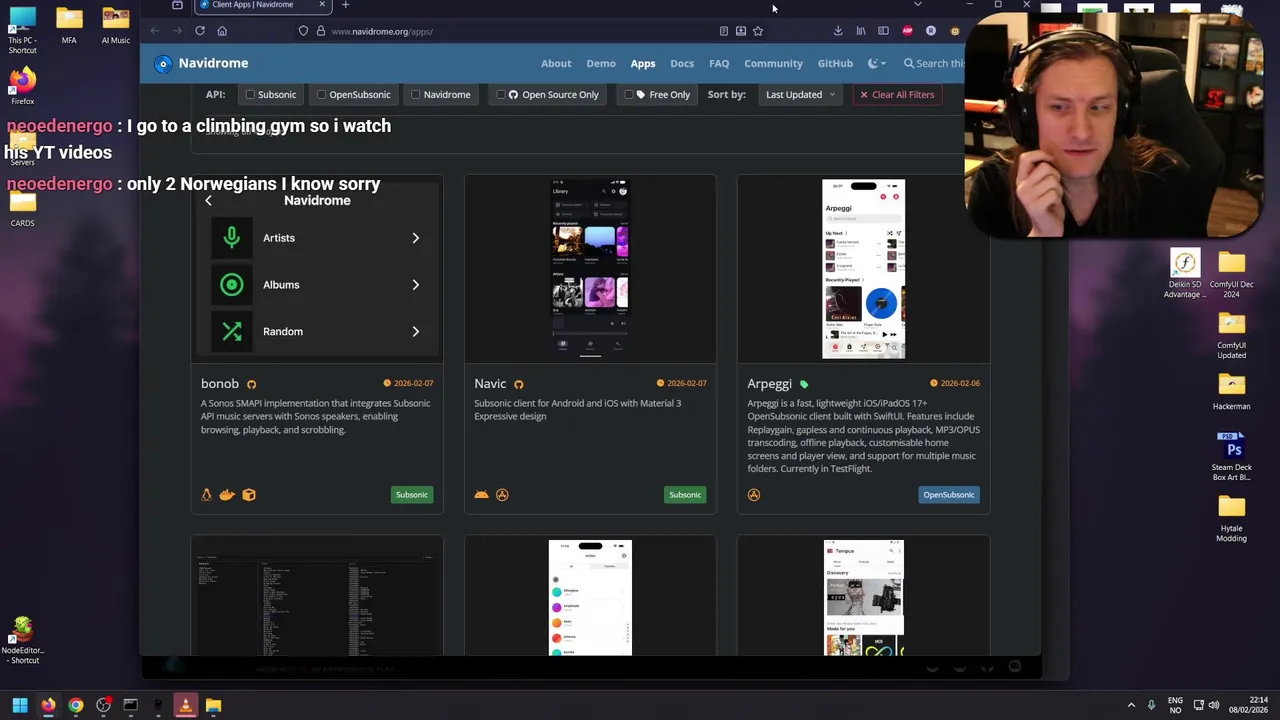Click the App Store icon on Navic card

pyautogui.click(x=502, y=494)
